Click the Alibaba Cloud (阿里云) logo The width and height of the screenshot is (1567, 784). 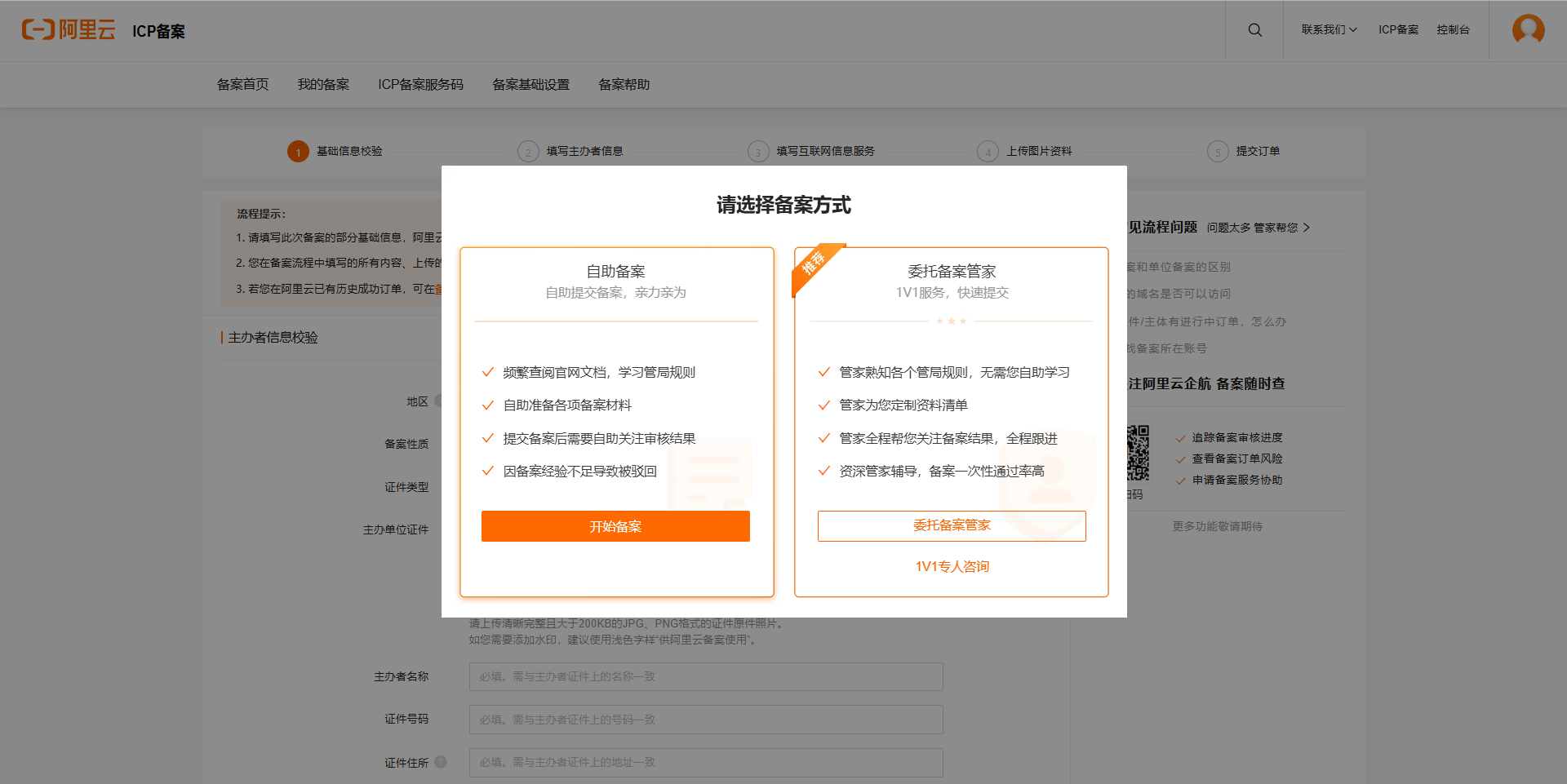tap(69, 29)
